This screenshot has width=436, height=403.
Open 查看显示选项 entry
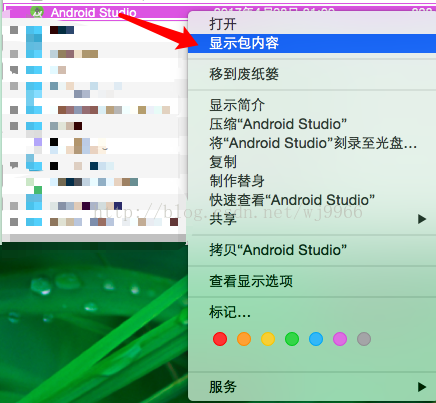pos(312,281)
